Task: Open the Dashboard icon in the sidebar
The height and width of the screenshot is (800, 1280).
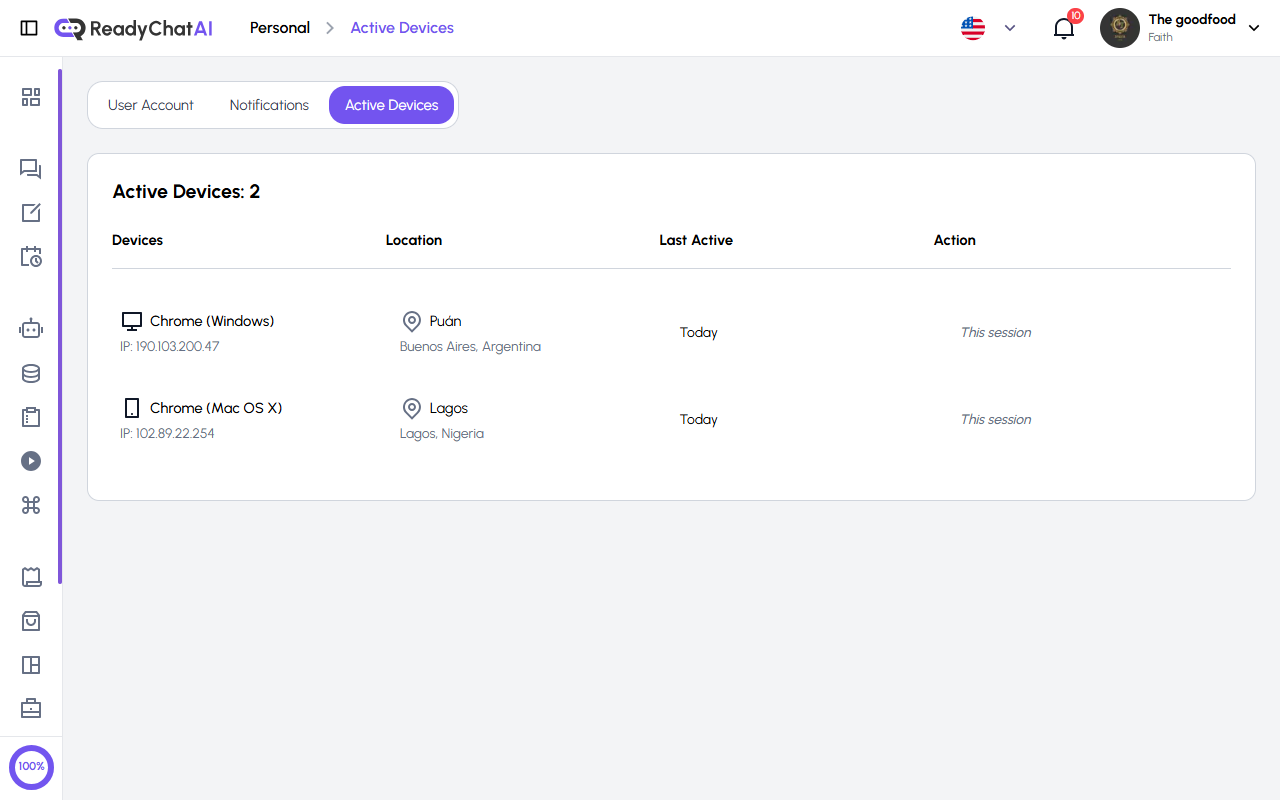Action: [x=31, y=97]
